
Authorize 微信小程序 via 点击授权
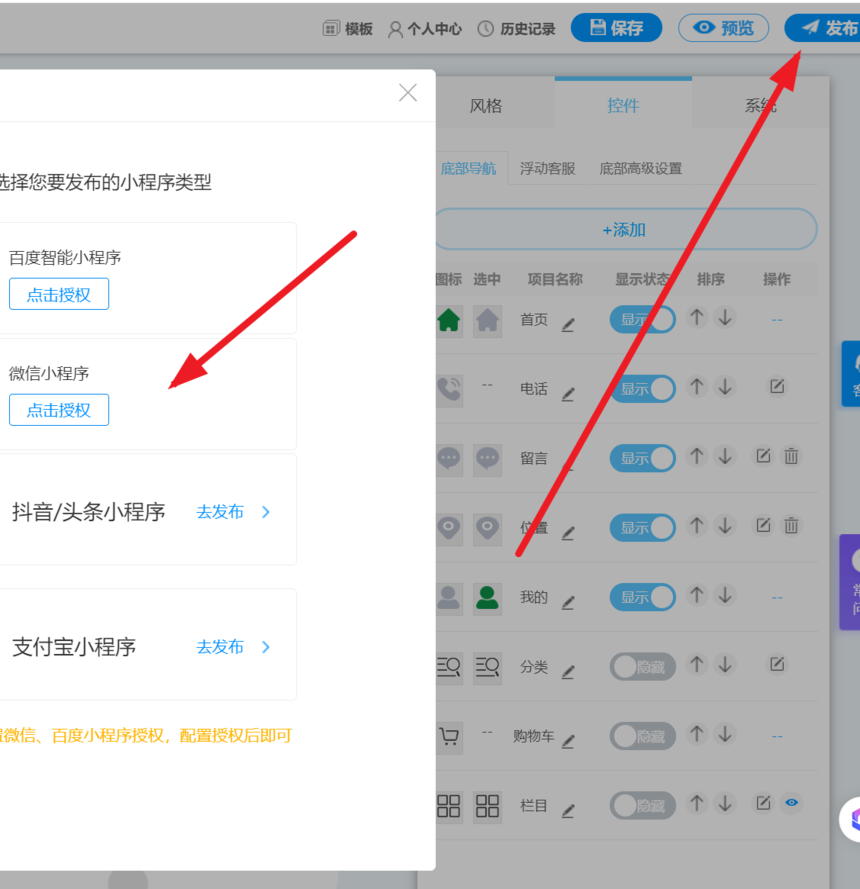[59, 410]
